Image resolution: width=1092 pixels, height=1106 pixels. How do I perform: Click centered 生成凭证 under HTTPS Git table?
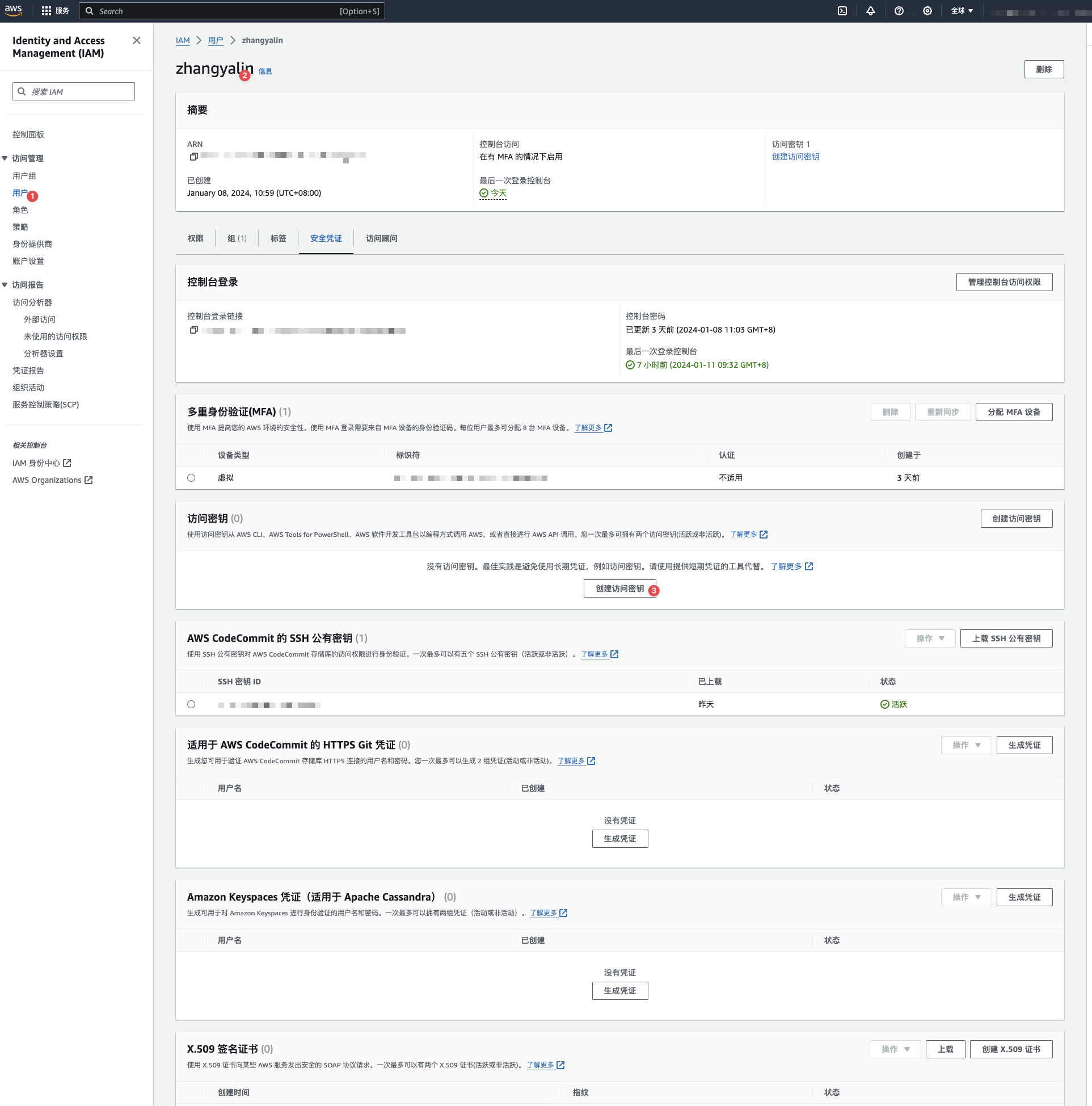pyautogui.click(x=620, y=839)
